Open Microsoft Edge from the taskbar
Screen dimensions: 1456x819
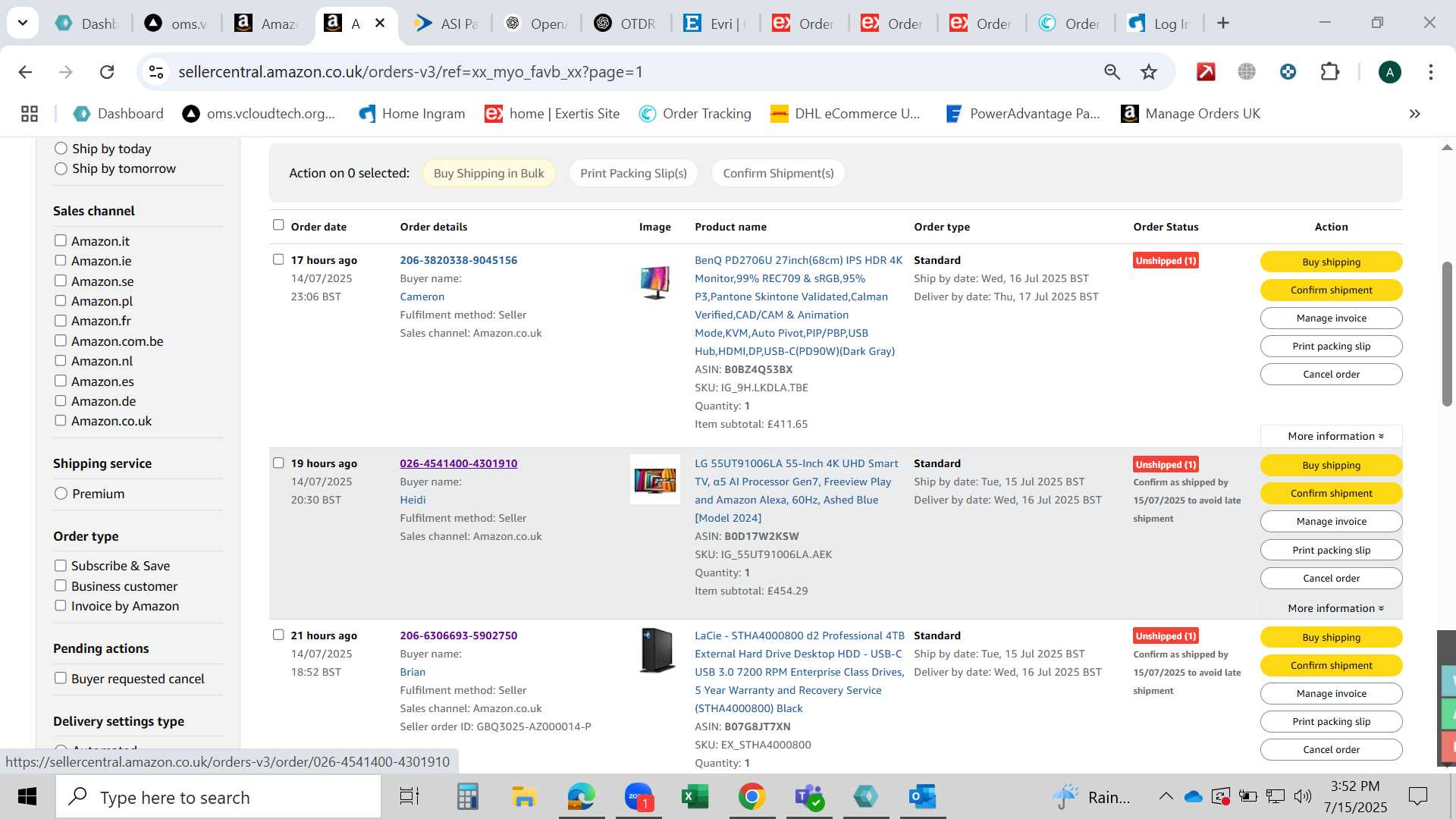pos(581,796)
